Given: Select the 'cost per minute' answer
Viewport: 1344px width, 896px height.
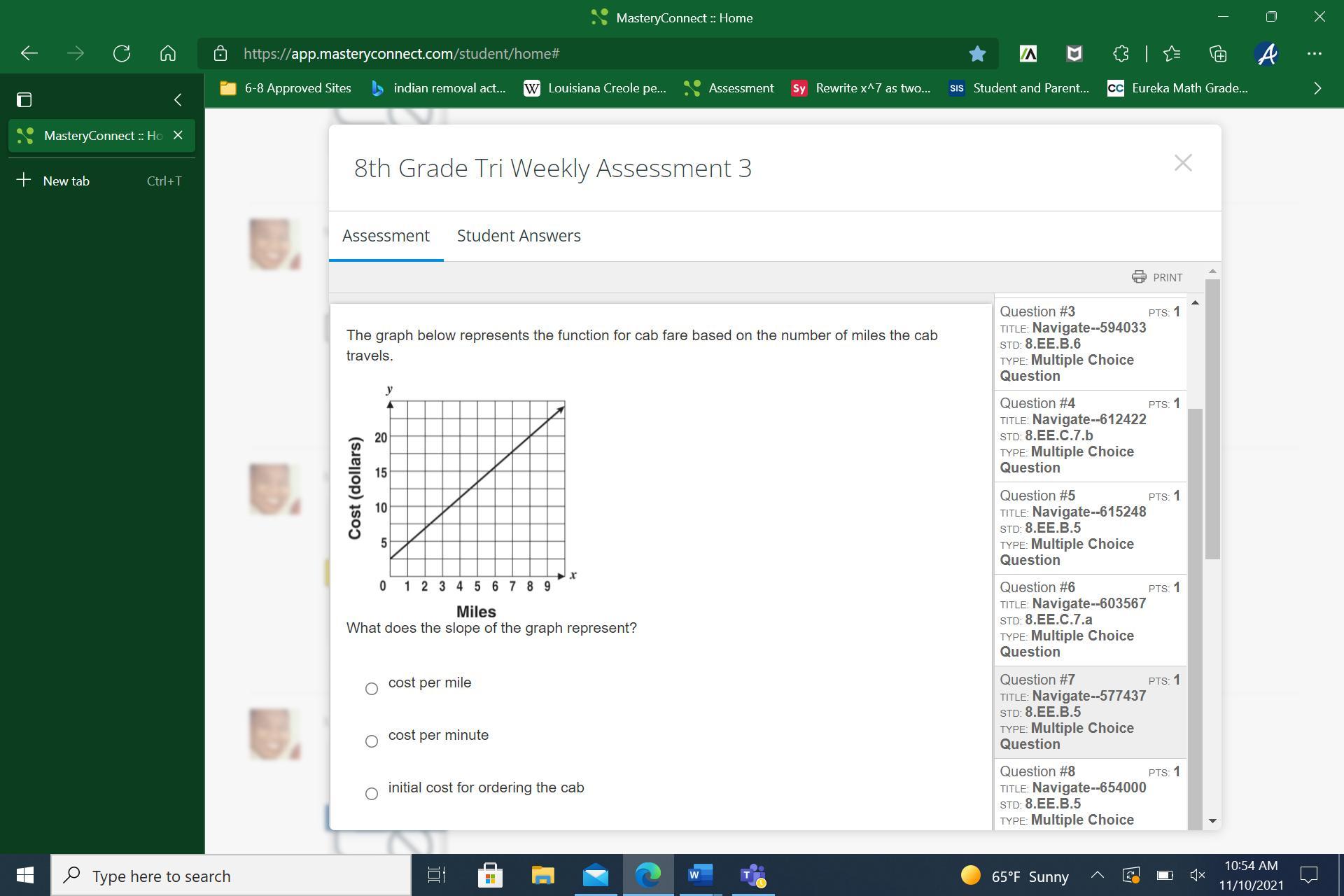Looking at the screenshot, I should tap(372, 741).
